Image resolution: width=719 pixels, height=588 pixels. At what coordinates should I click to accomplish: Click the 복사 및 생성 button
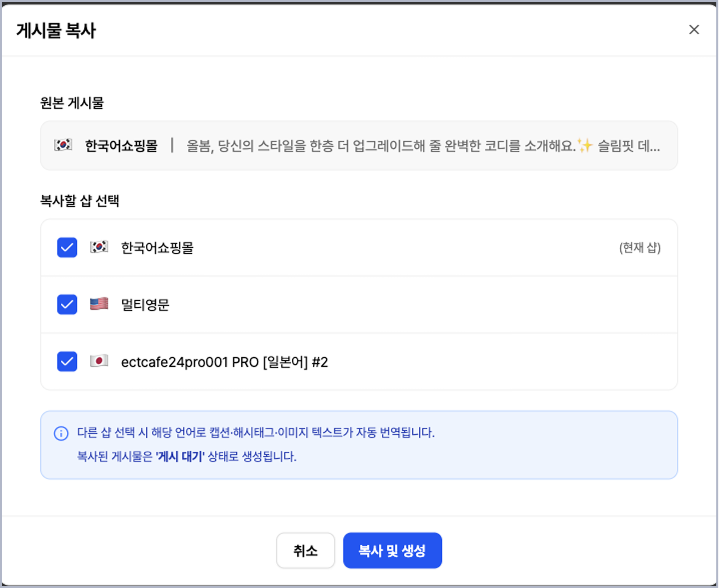[393, 550]
